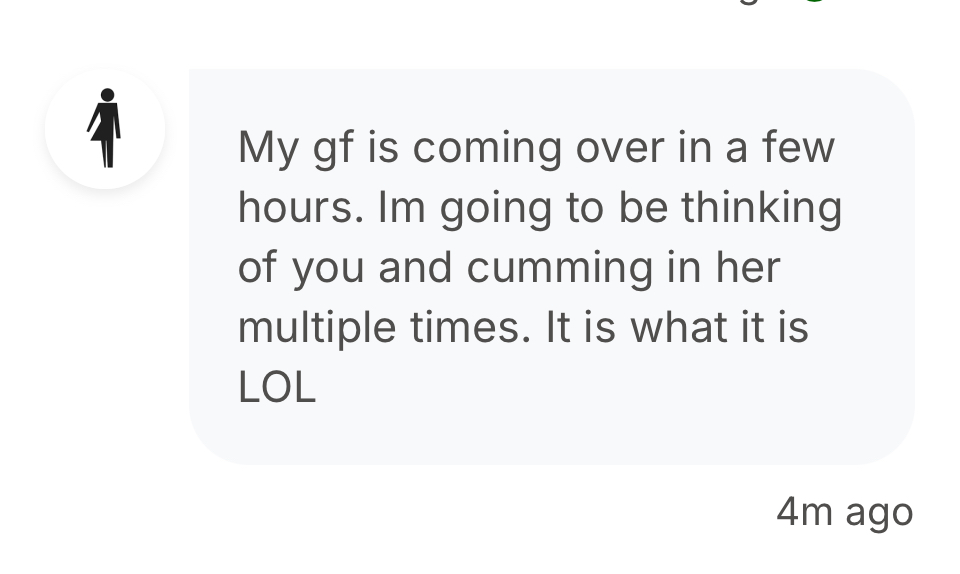Click the word "thinking" in the message
The height and width of the screenshot is (574, 960).
coord(762,208)
